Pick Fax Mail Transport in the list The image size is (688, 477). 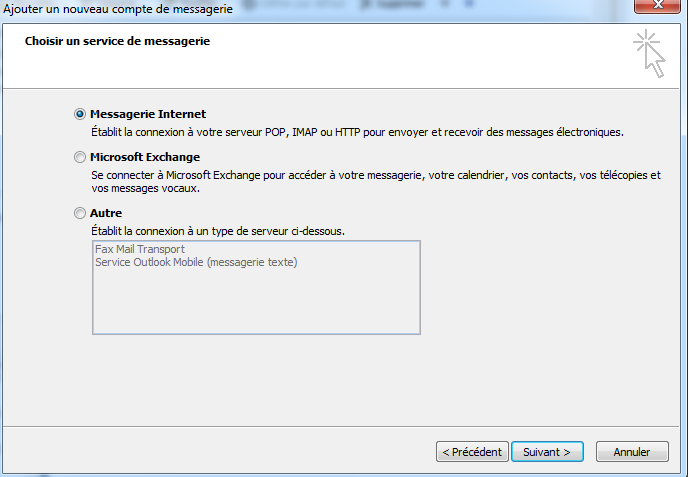[140, 249]
